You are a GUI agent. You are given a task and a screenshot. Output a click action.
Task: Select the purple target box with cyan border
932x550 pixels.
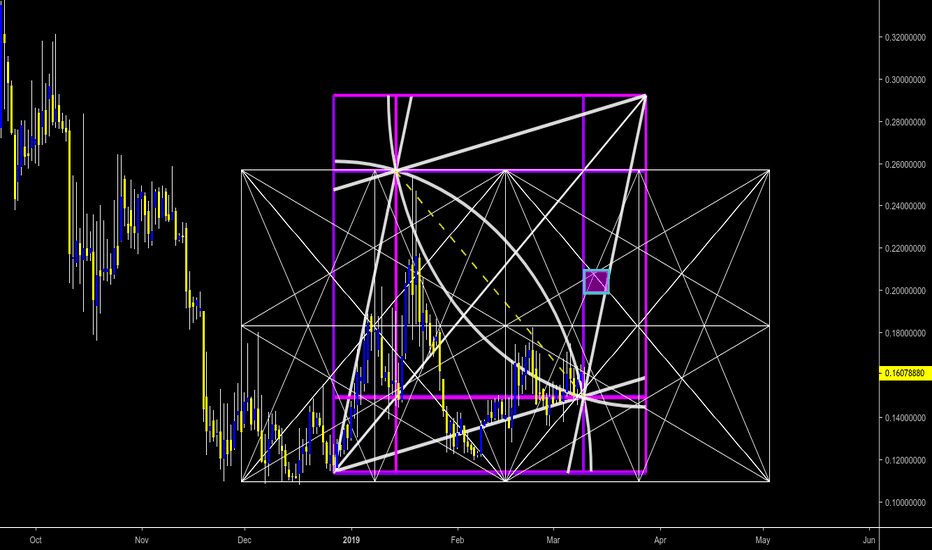pos(596,282)
